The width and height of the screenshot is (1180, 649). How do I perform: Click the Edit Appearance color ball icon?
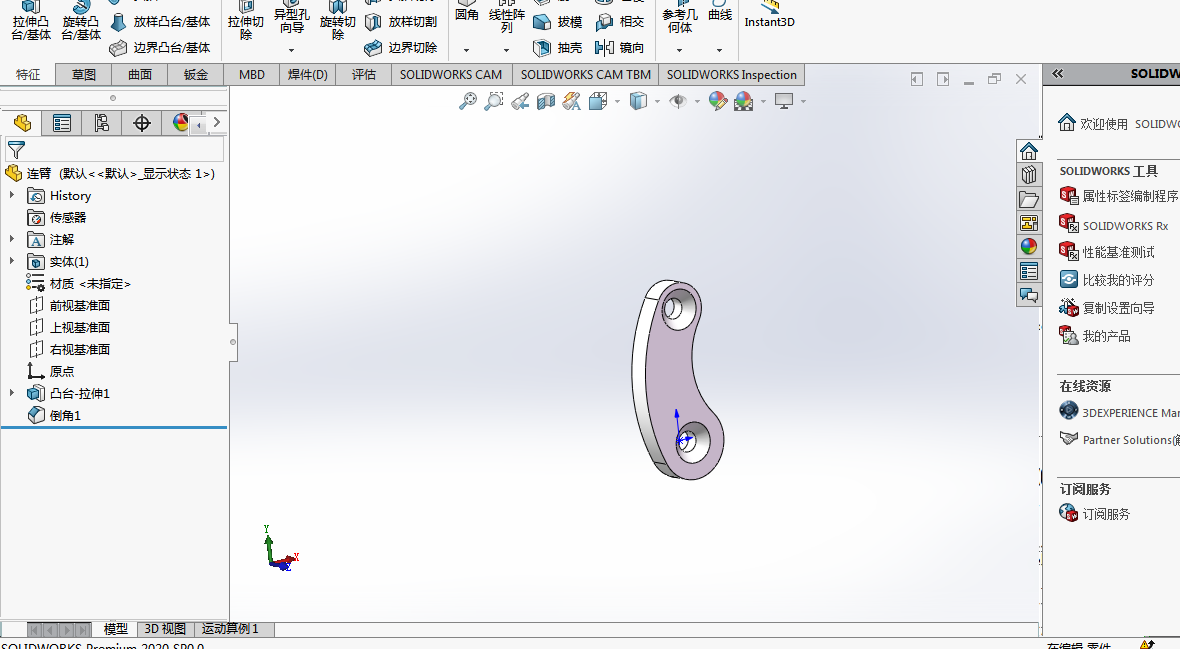[718, 101]
